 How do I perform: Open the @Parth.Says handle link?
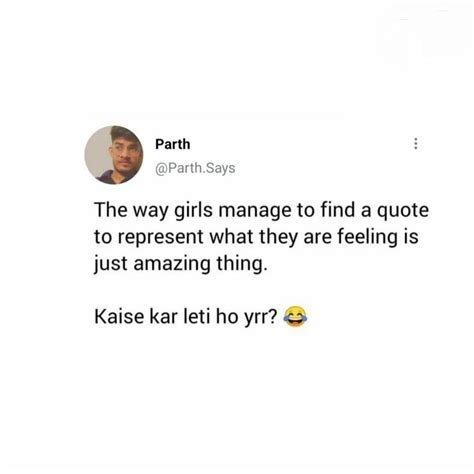(195, 168)
